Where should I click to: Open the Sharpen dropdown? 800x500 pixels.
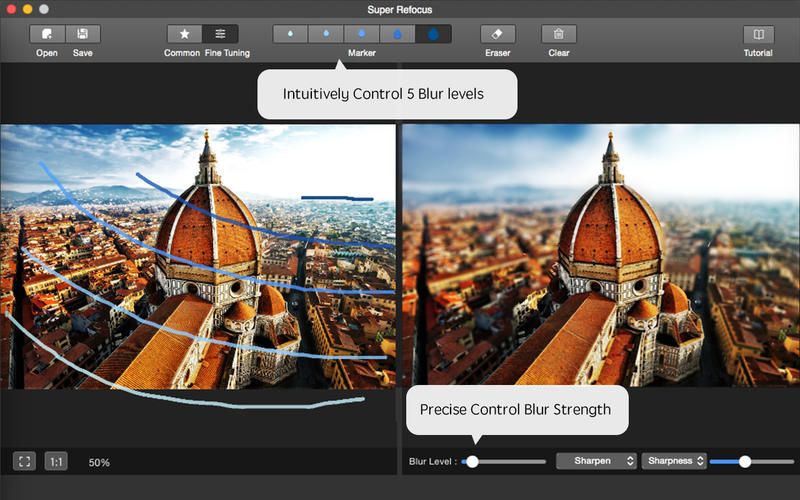click(596, 461)
